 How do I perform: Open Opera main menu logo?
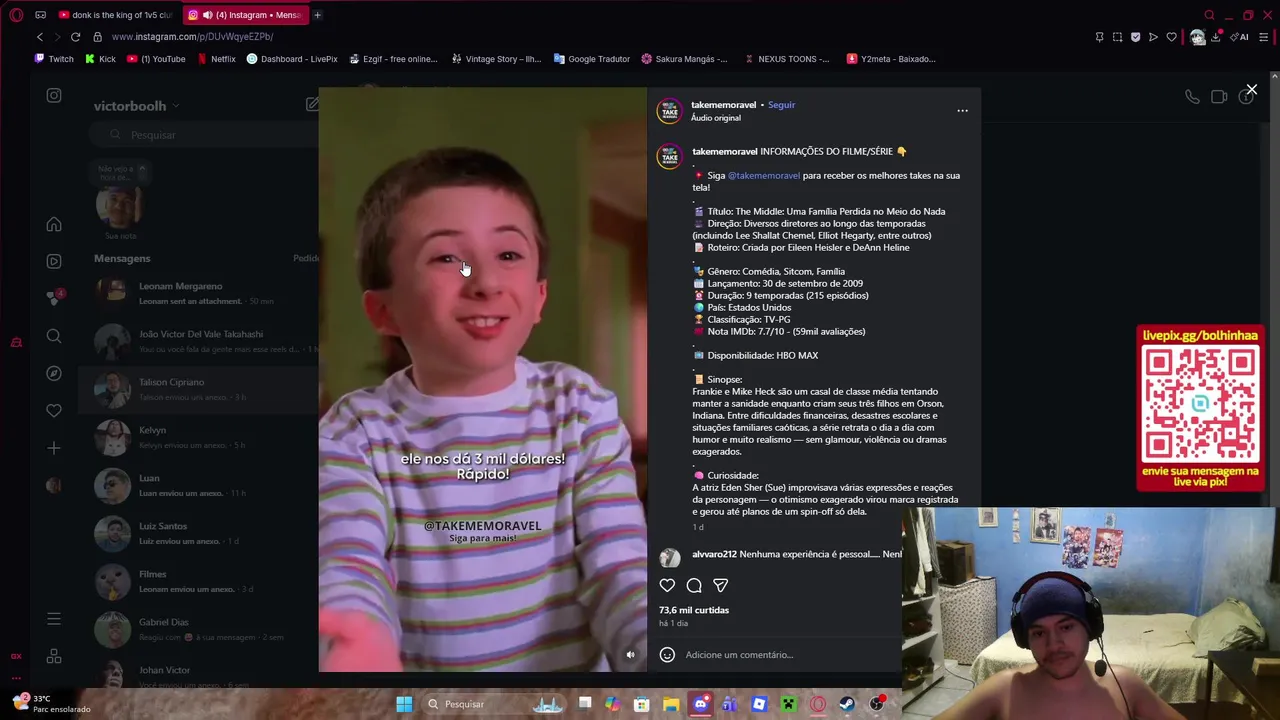coord(16,15)
